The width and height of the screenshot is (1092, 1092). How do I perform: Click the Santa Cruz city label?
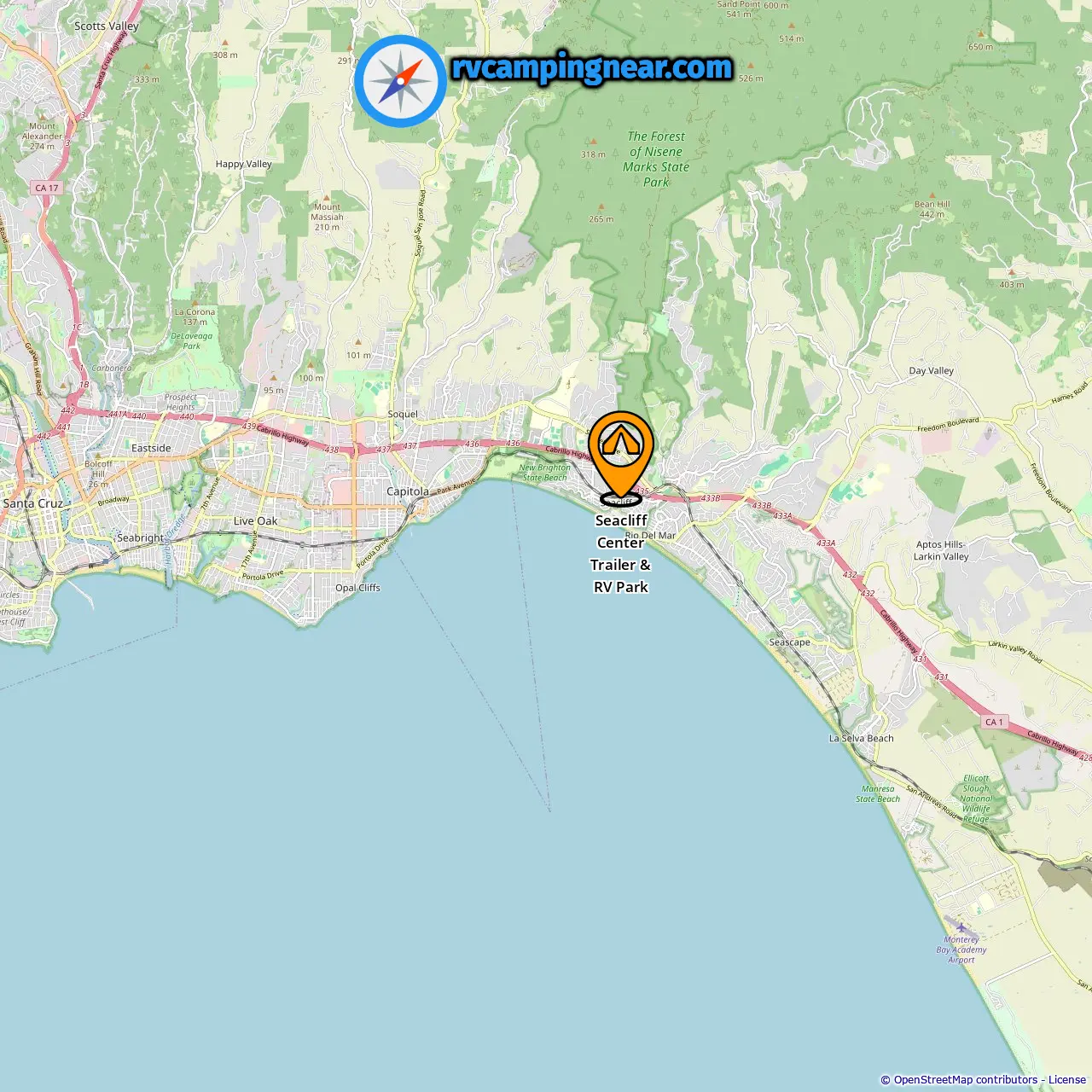[32, 503]
